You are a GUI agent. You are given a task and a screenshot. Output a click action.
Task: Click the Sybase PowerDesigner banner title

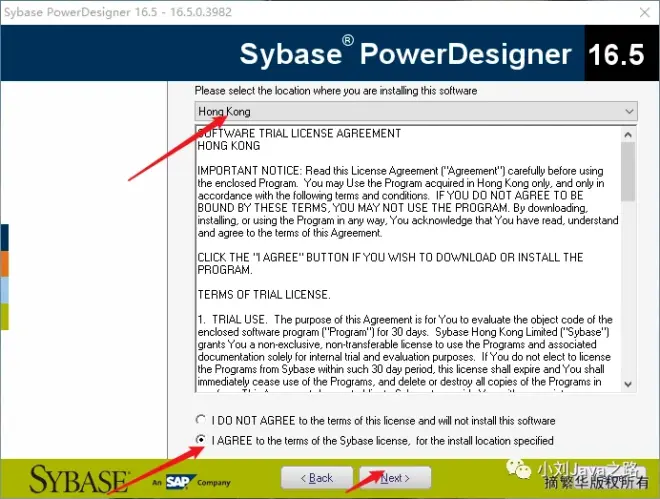click(405, 53)
